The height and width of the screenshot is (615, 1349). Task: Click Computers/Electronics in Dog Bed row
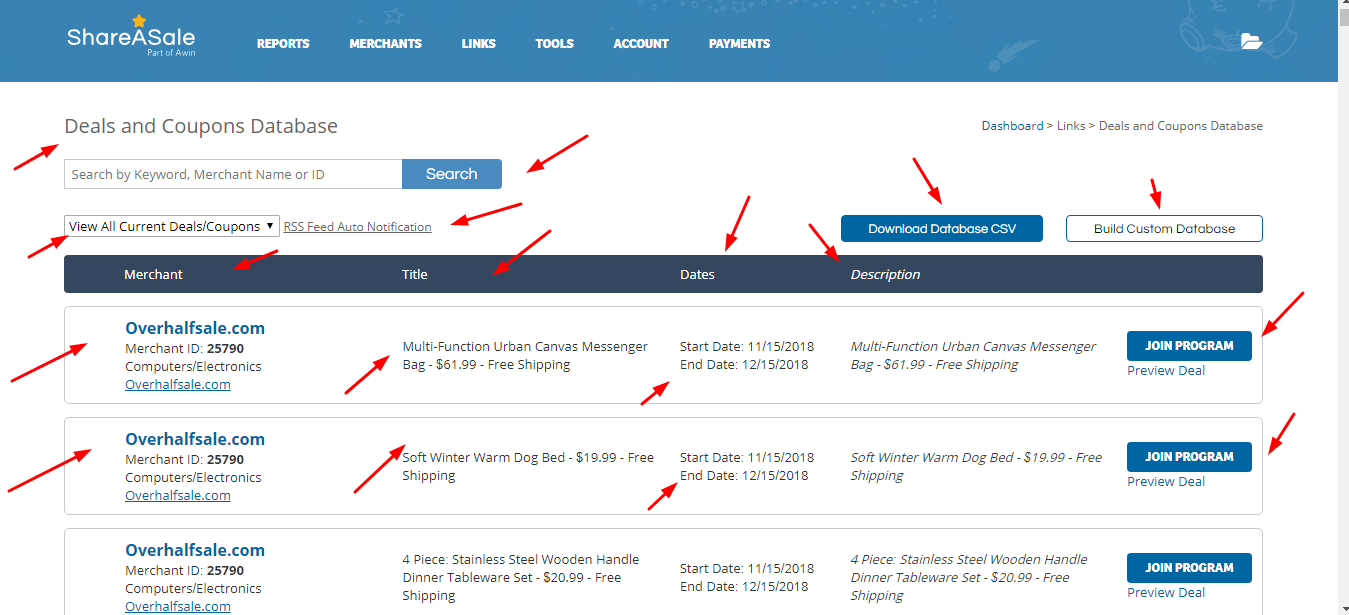[193, 478]
